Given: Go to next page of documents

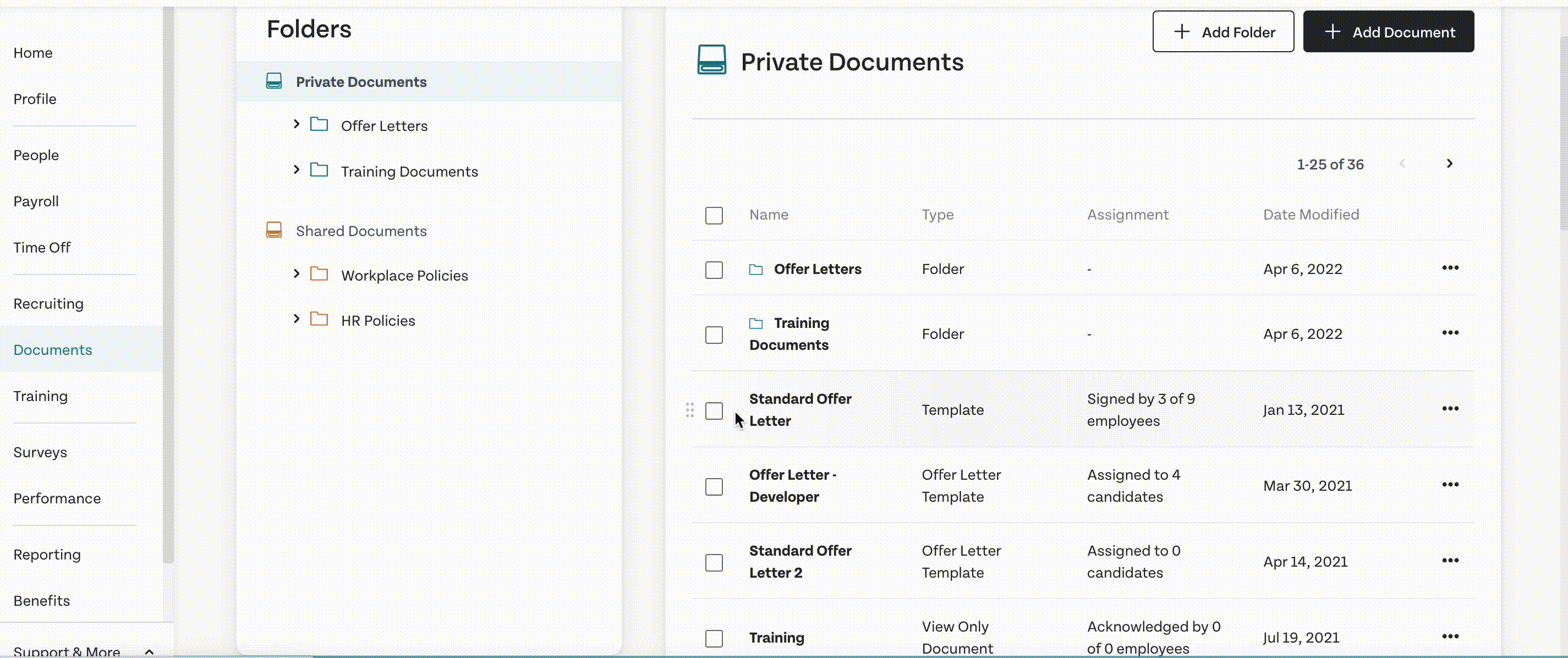Looking at the screenshot, I should coord(1449,164).
